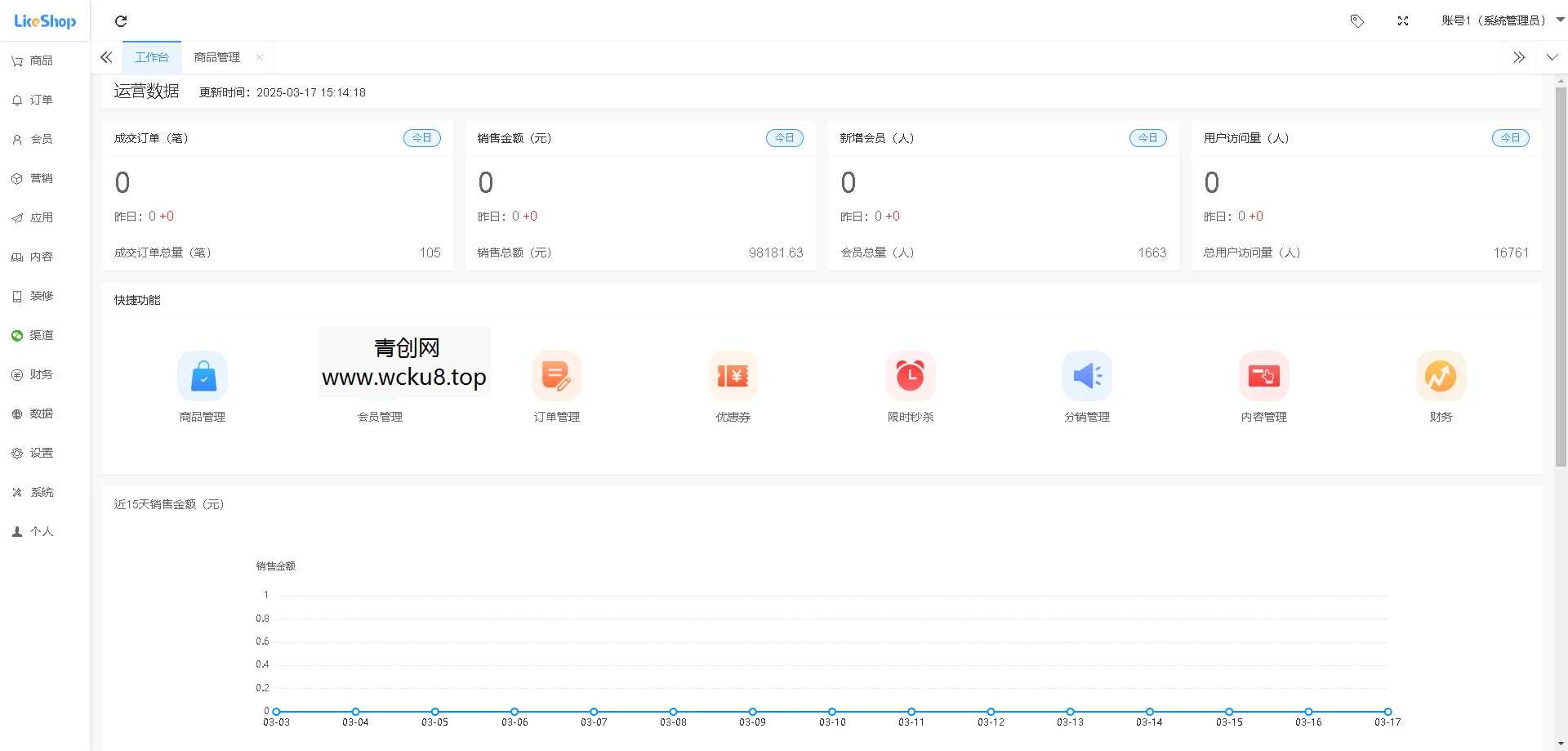Collapse the tab bar with the double-left arrow
Image resolution: width=1568 pixels, height=751 pixels.
pos(105,57)
